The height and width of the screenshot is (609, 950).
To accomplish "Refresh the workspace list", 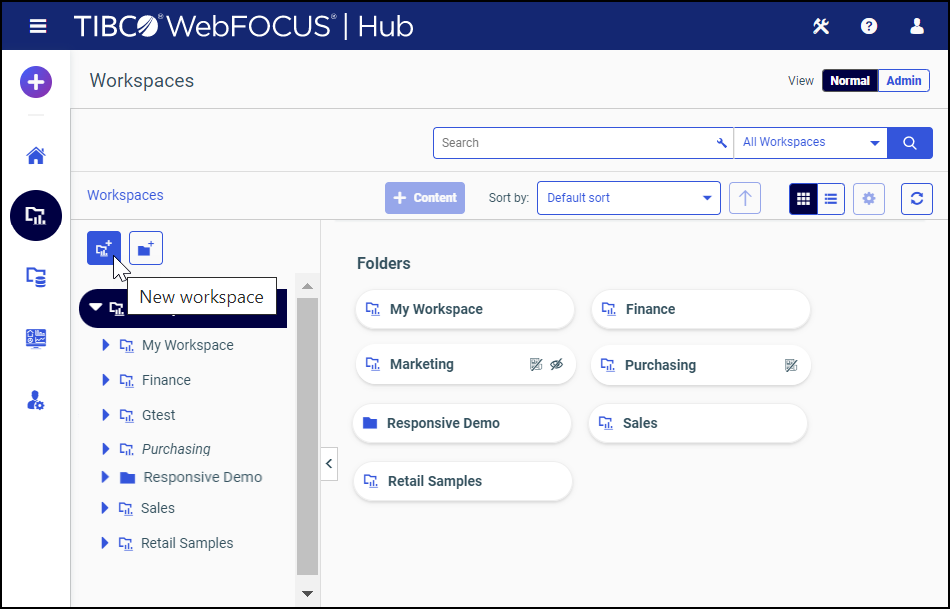I will point(916,199).
